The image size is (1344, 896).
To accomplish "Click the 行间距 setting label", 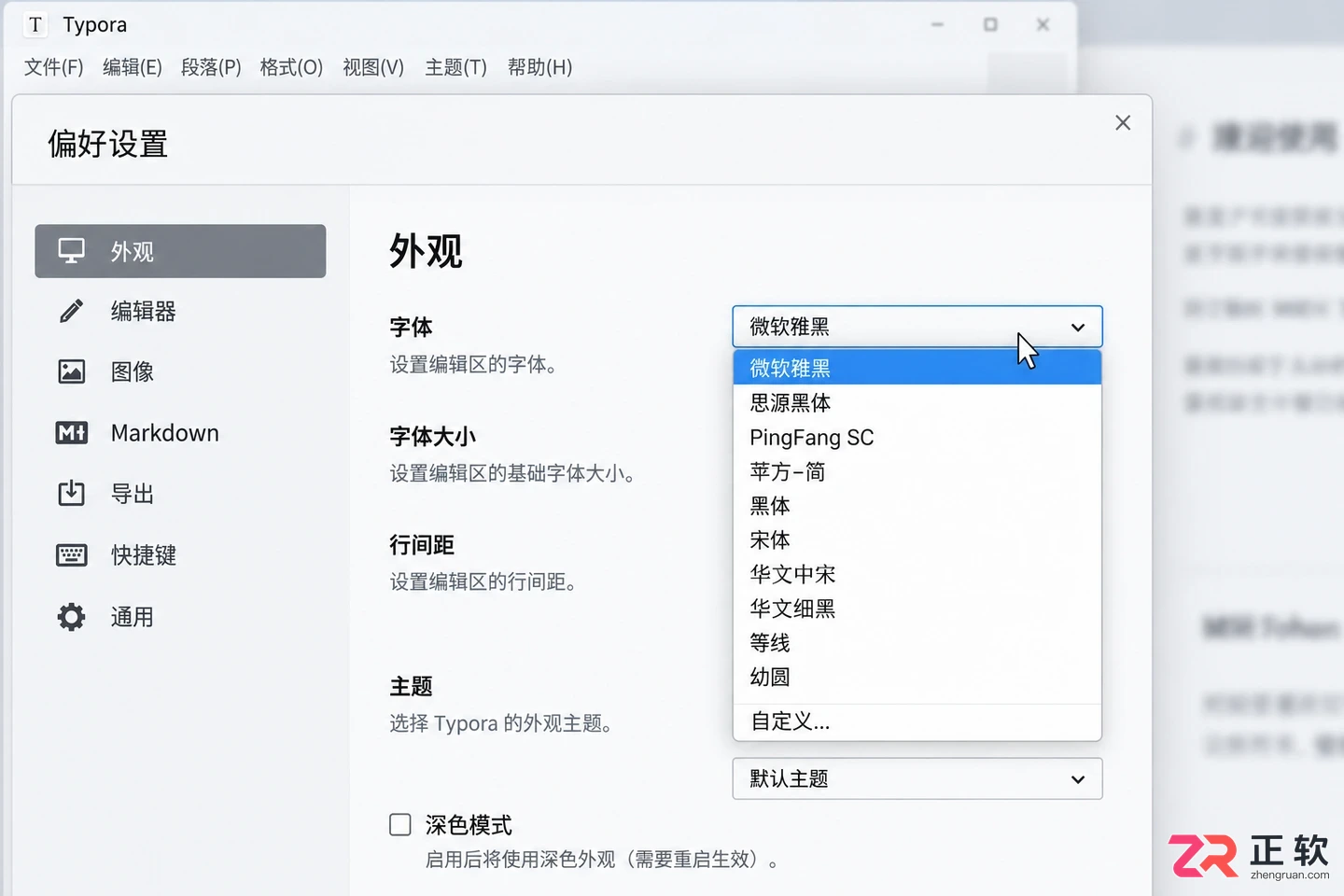I will [422, 545].
